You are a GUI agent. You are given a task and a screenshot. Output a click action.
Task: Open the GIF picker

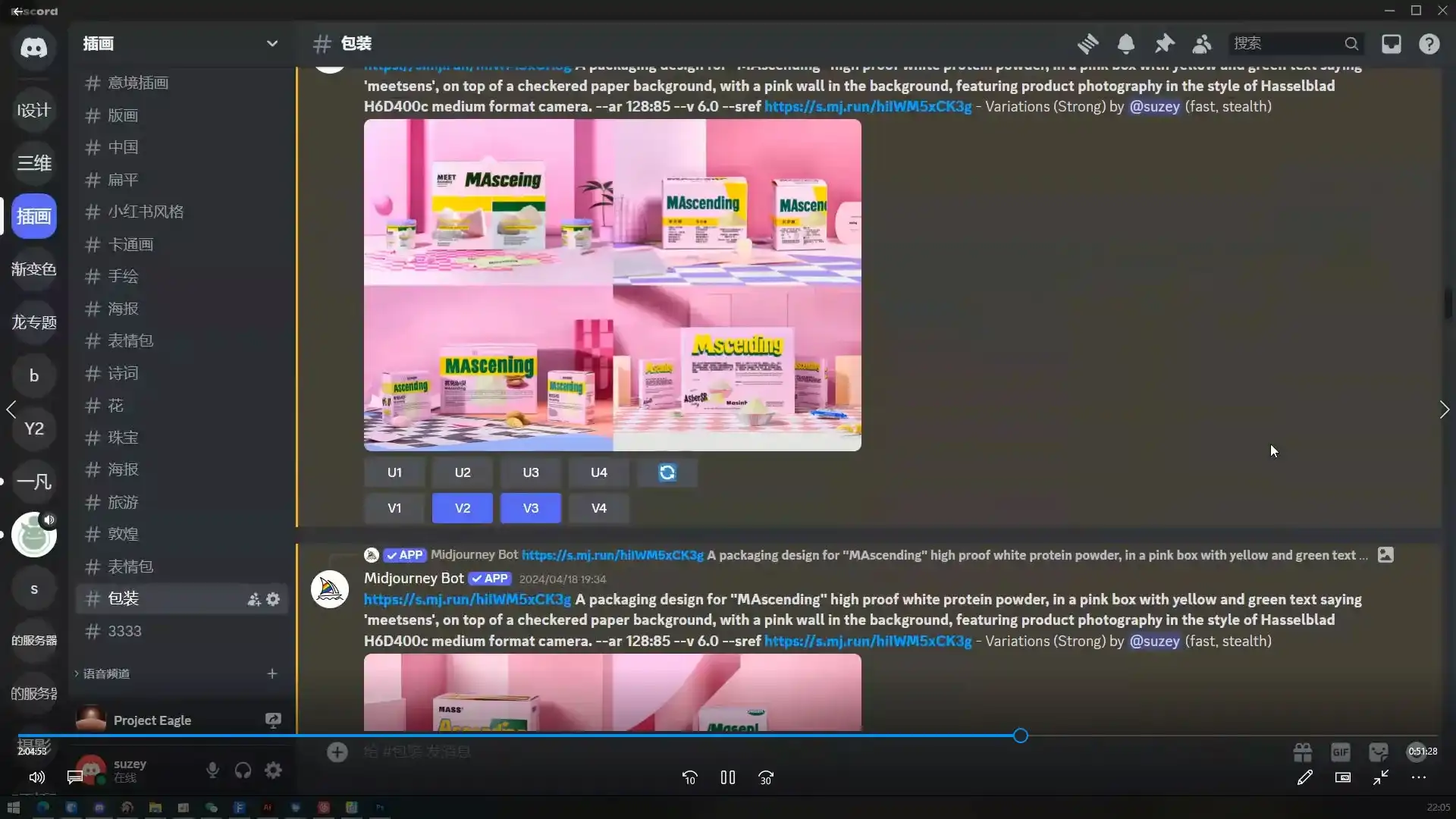[x=1340, y=752]
